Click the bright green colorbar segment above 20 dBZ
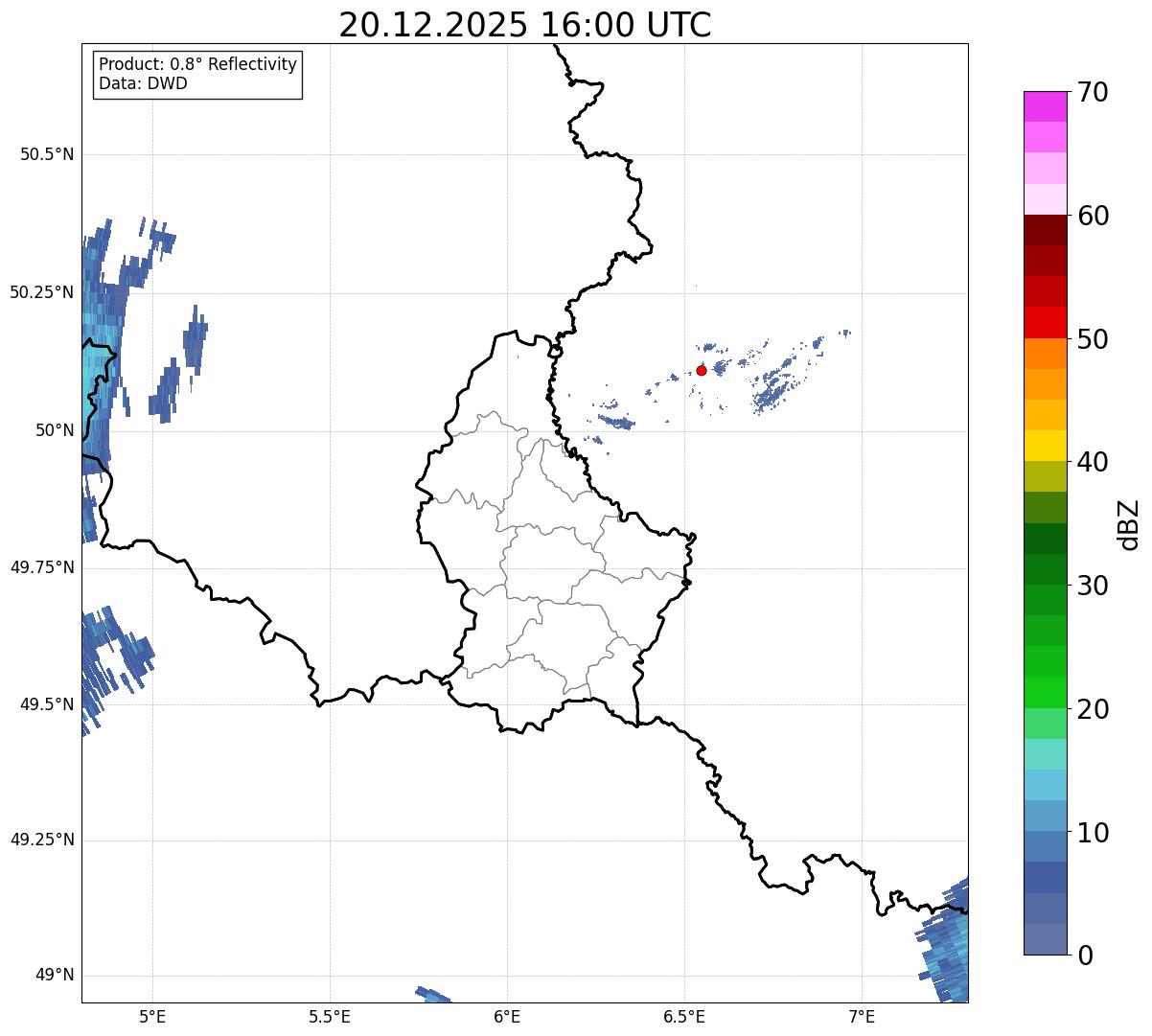Image resolution: width=1152 pixels, height=1036 pixels. pyautogui.click(x=1045, y=692)
